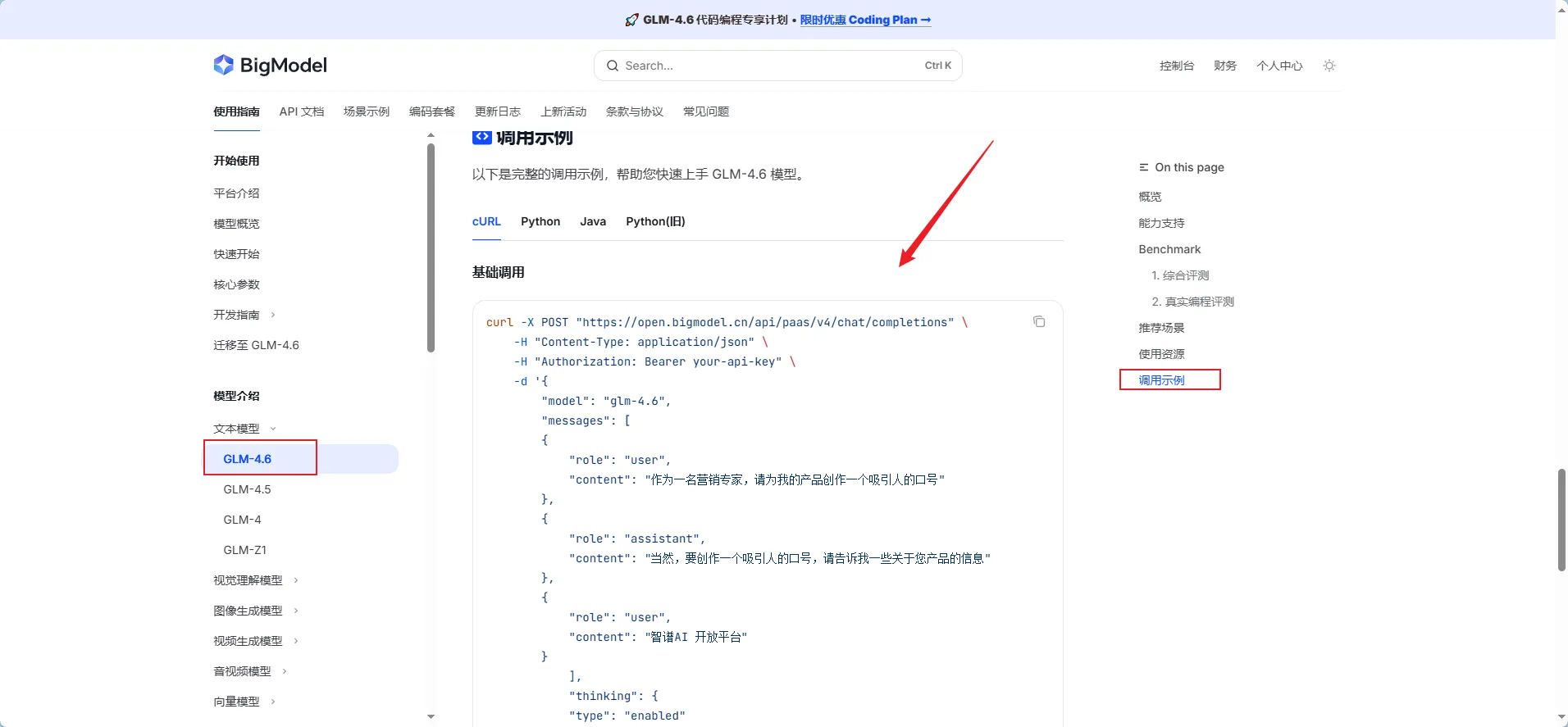Open the 限时优惠 Coding Plan link
Viewport: 1568px width, 727px height.
pyautogui.click(x=865, y=20)
